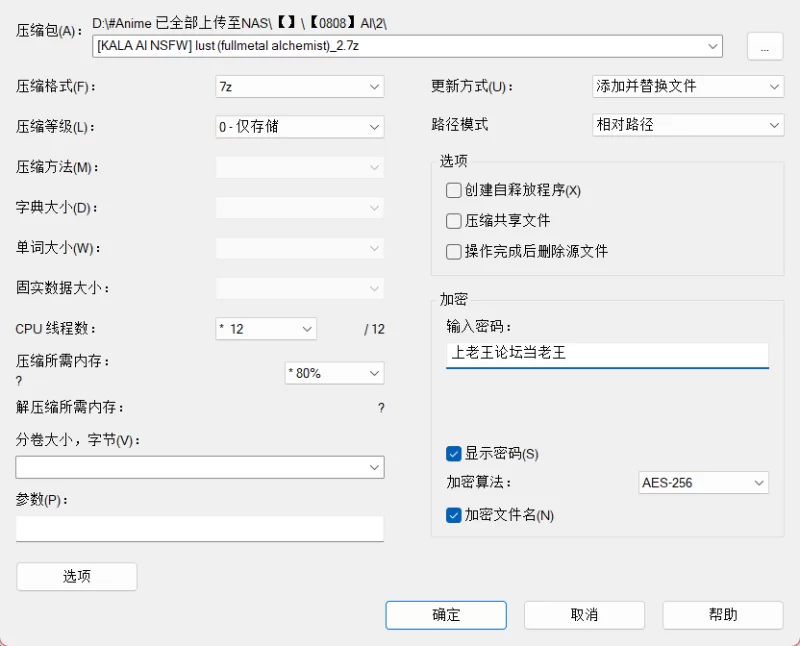Check the 压缩共享文件 option
The image size is (800, 646).
pyautogui.click(x=454, y=220)
